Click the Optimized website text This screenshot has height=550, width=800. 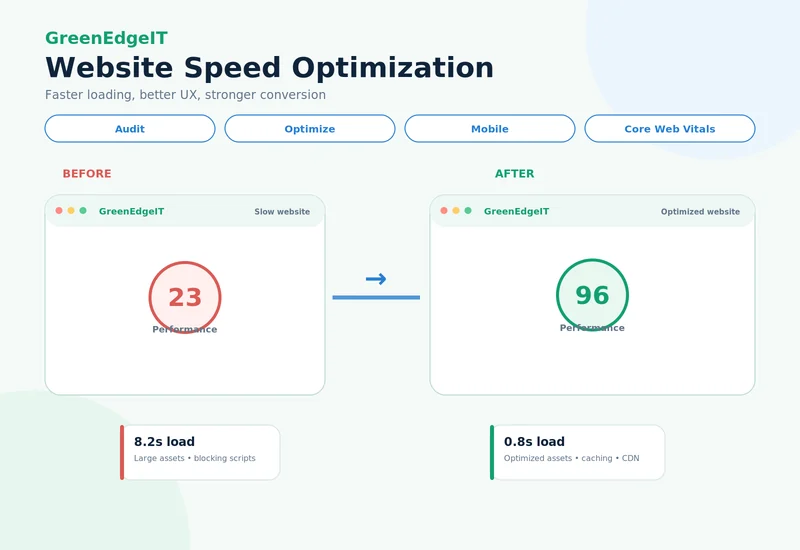(700, 211)
